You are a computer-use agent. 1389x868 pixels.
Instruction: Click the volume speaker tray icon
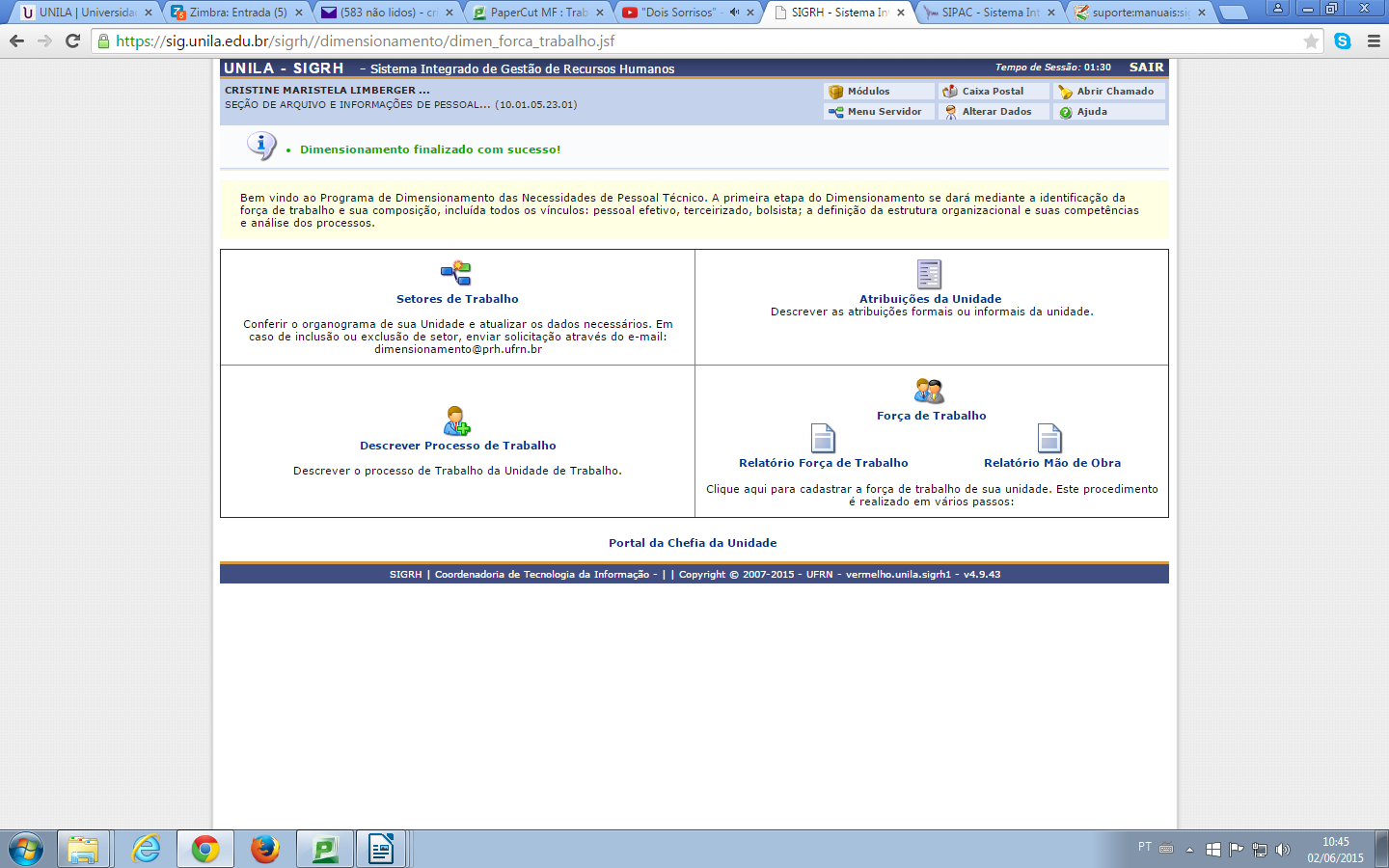(x=1282, y=850)
